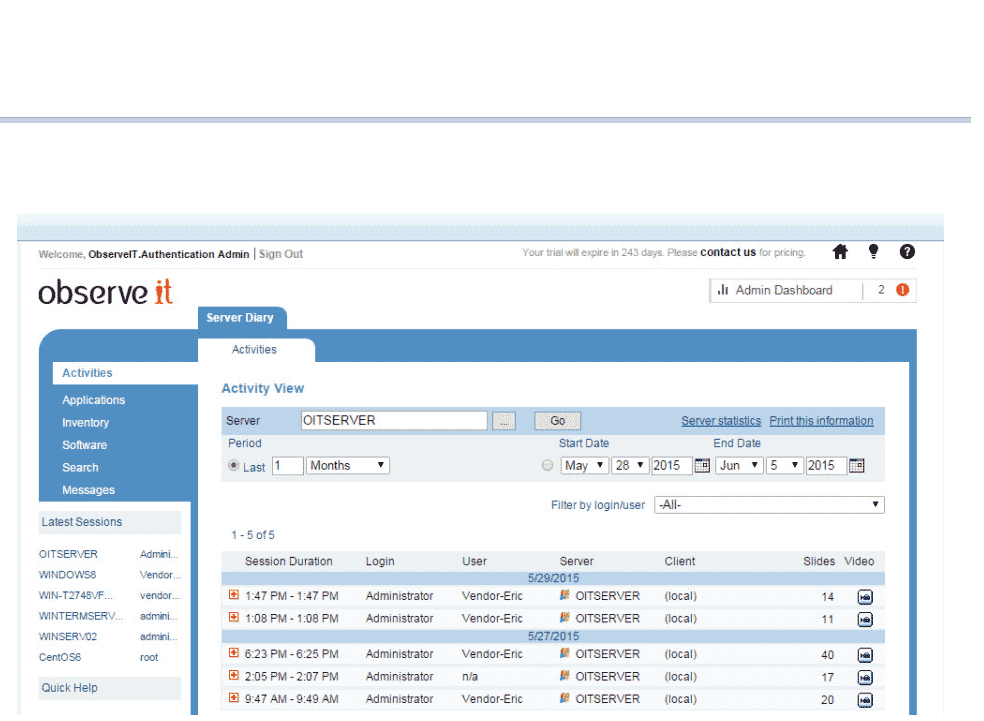
Task: Open the Filter by login/user dropdown
Action: [x=769, y=505]
